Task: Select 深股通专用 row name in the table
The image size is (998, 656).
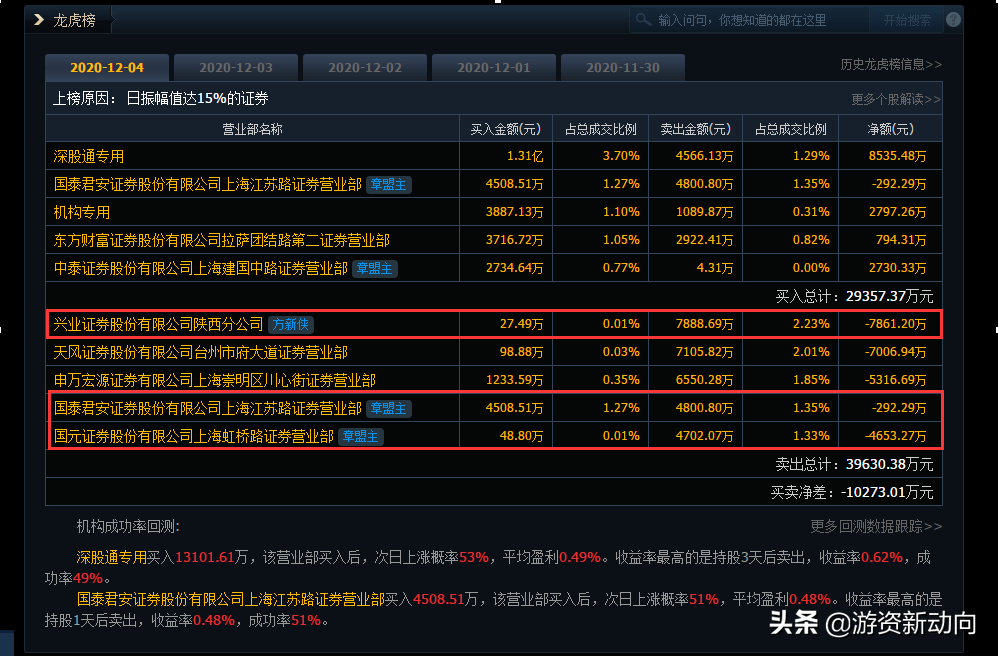Action: (88, 157)
